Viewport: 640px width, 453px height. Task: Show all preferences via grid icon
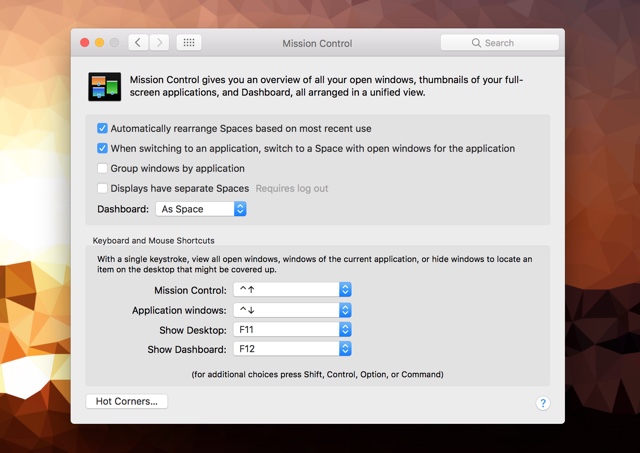click(189, 42)
